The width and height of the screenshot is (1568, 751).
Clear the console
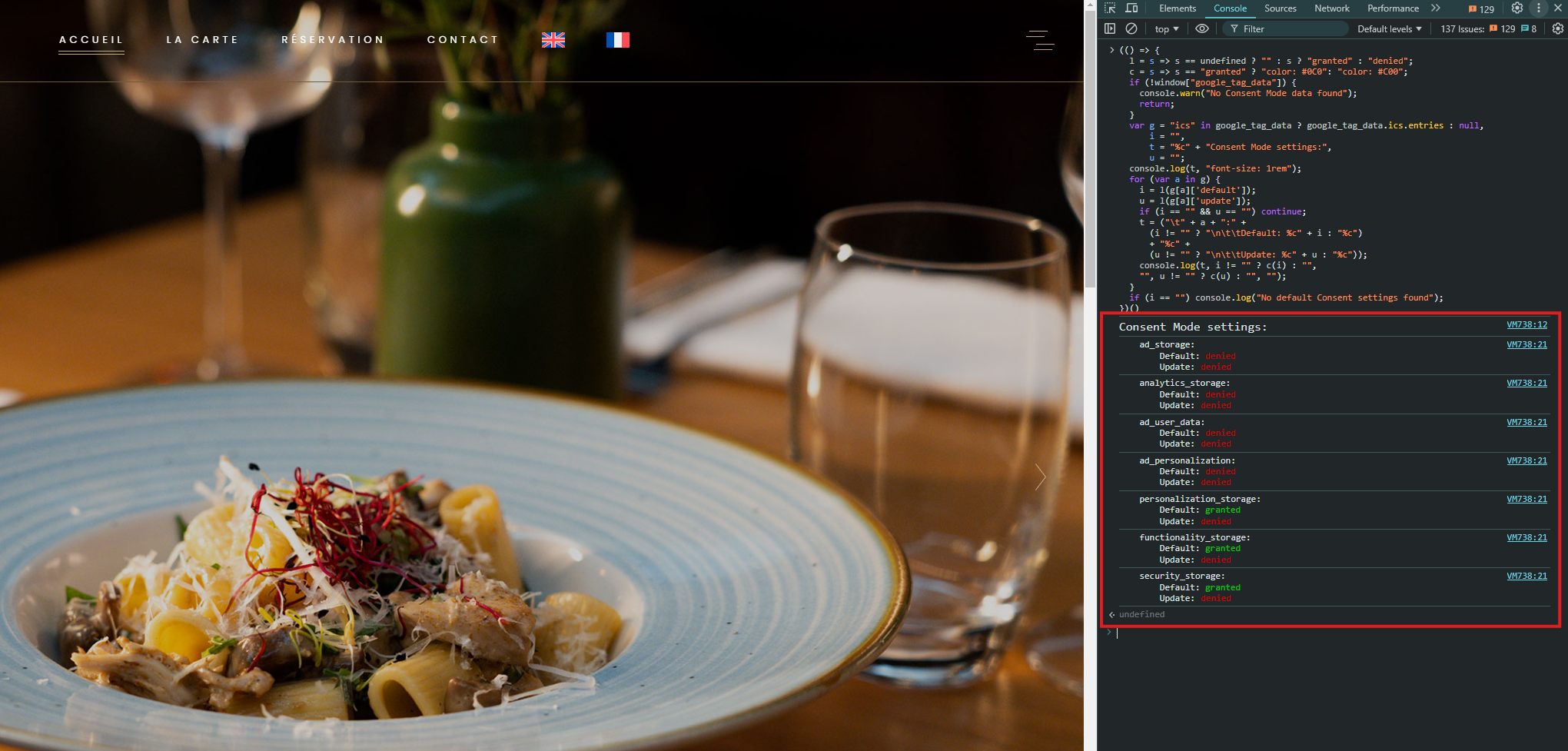coord(1131,28)
